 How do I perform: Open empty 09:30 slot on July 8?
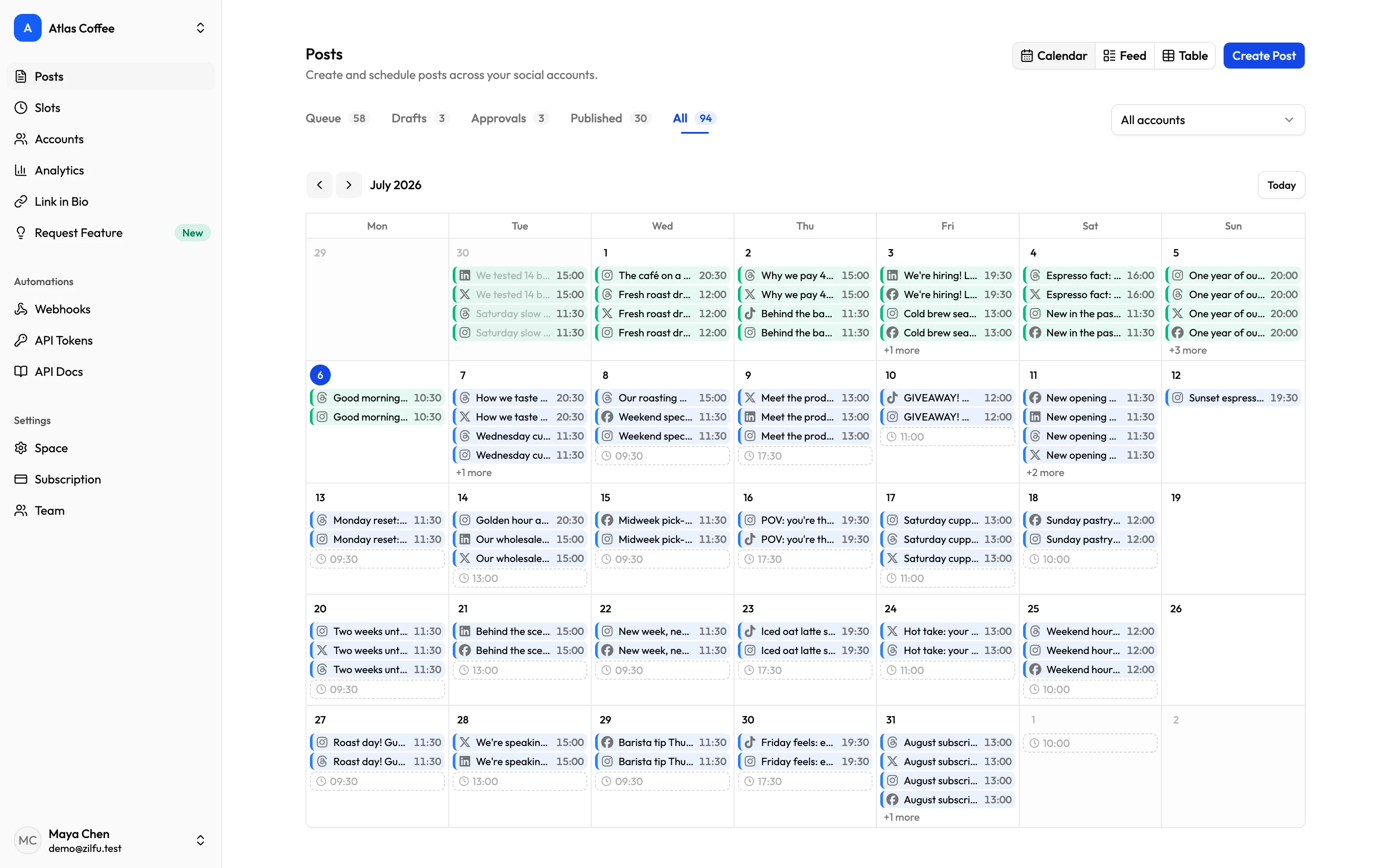(662, 456)
